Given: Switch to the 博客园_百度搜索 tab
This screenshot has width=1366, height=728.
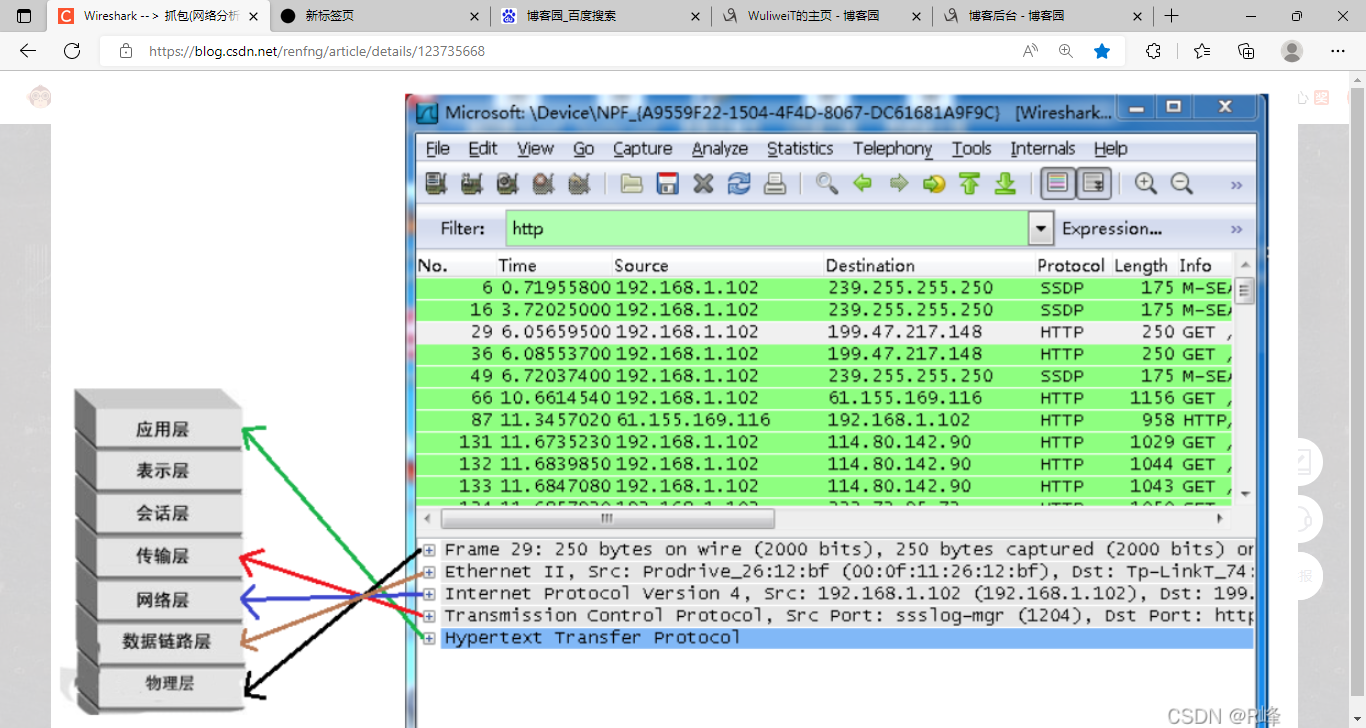Looking at the screenshot, I should (x=602, y=16).
